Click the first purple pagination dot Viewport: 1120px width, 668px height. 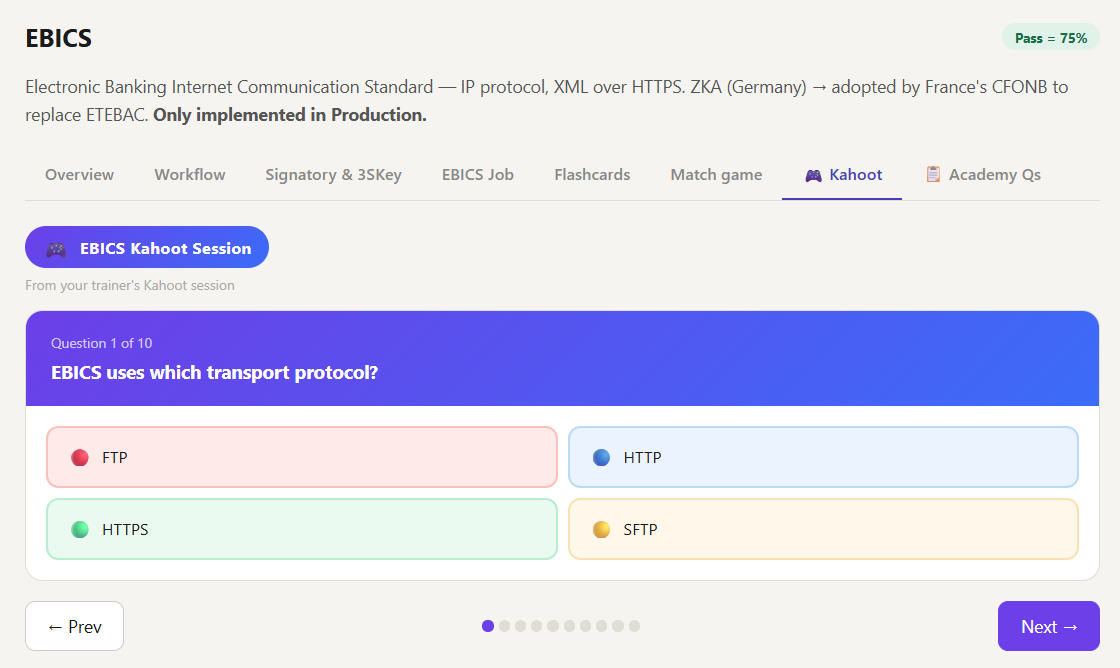click(488, 626)
